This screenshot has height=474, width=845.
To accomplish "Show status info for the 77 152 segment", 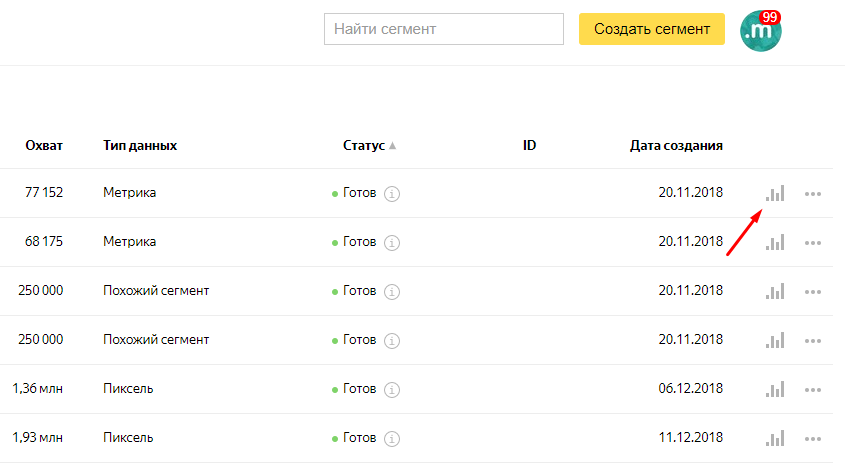I will 392,194.
